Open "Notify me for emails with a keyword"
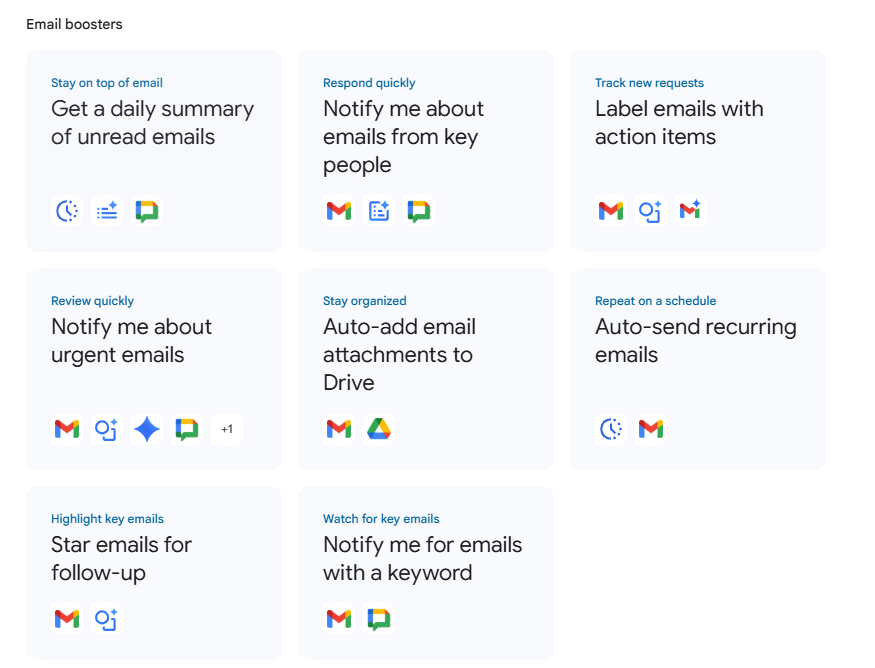 coord(422,559)
